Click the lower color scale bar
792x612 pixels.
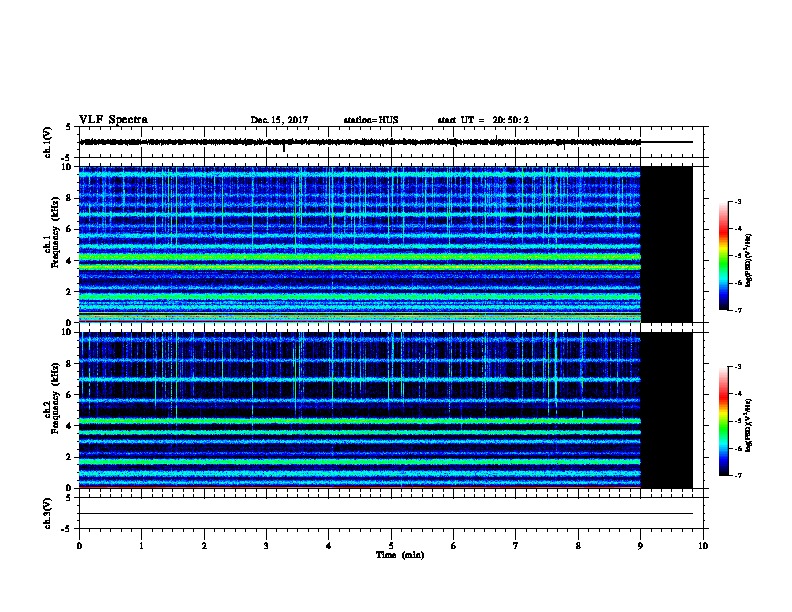724,421
